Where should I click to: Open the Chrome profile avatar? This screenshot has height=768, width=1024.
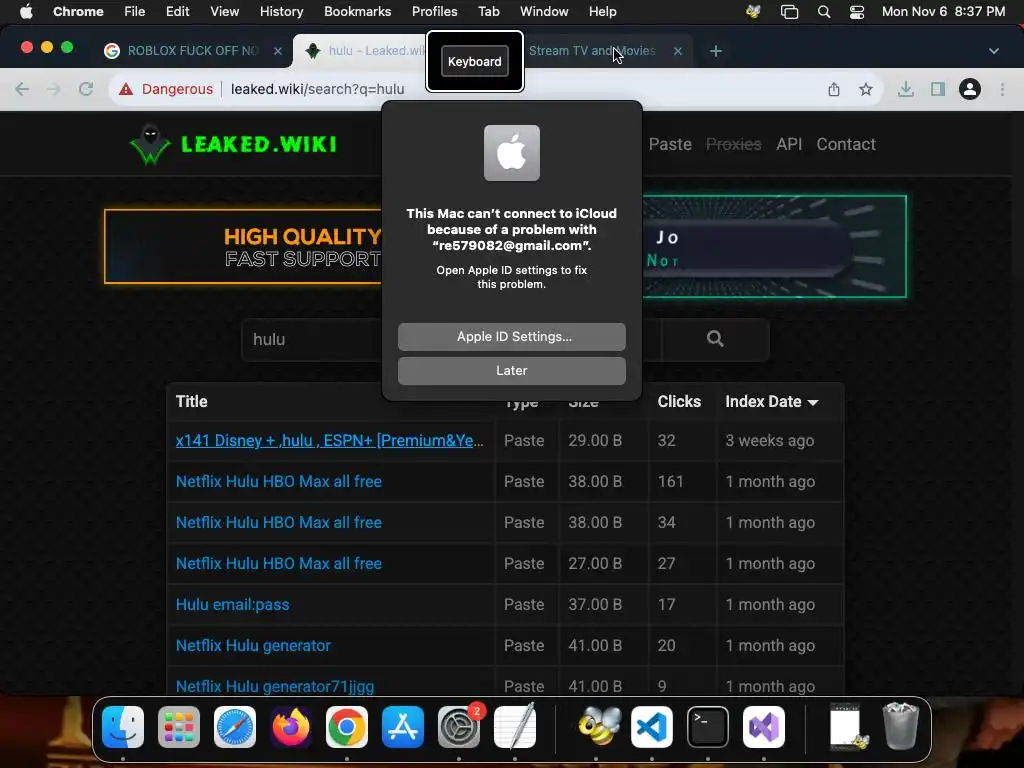pos(970,89)
